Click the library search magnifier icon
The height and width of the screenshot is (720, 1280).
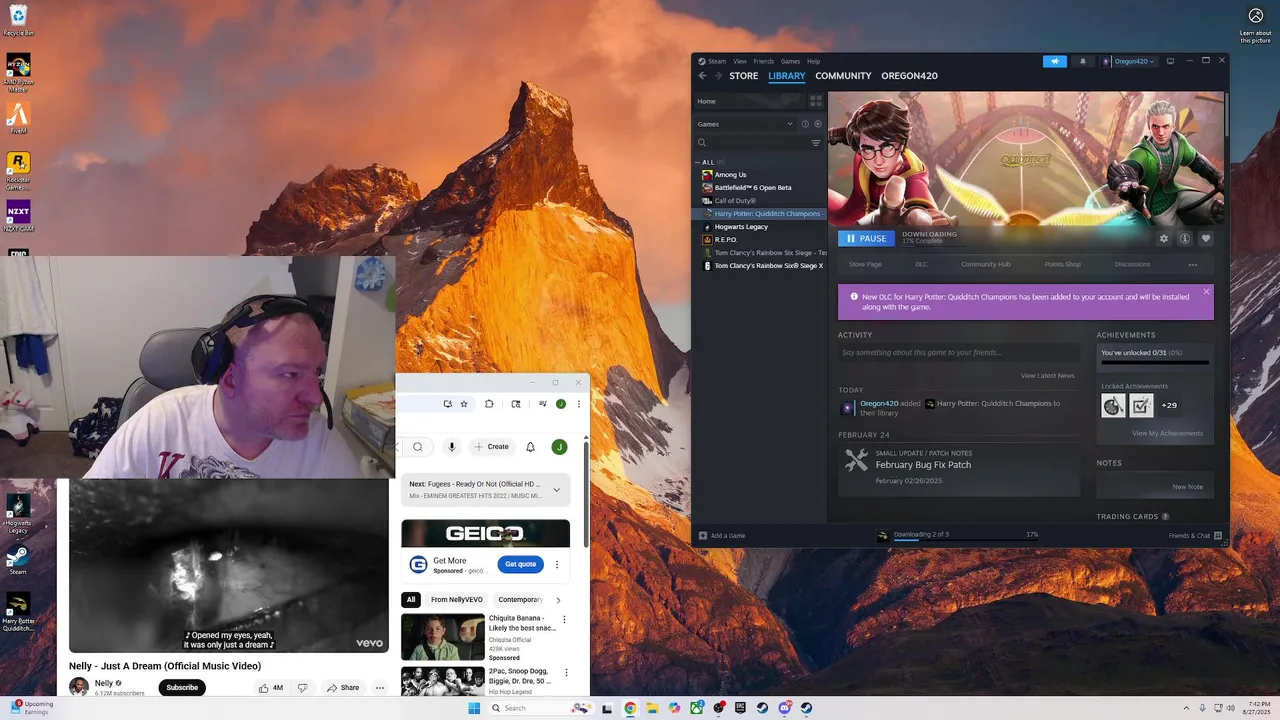coord(702,143)
